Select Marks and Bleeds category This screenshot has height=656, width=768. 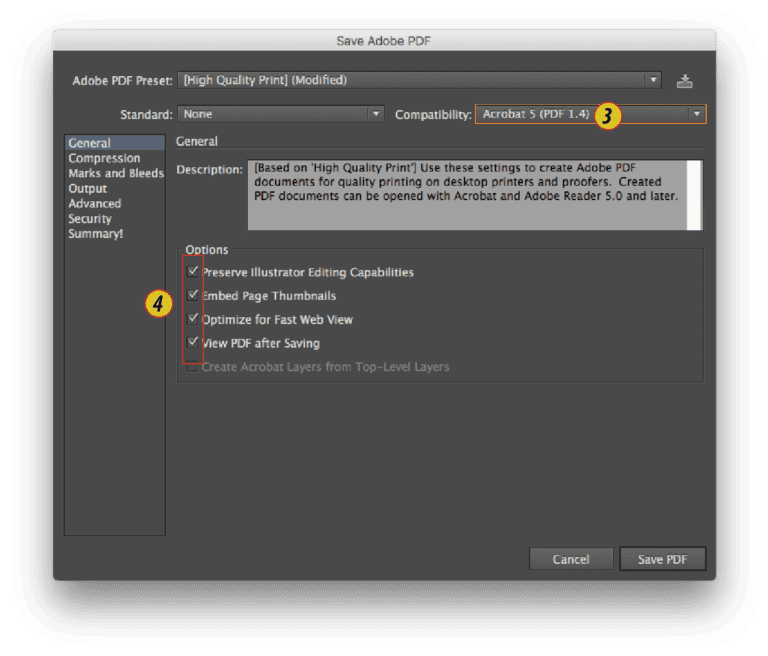115,173
